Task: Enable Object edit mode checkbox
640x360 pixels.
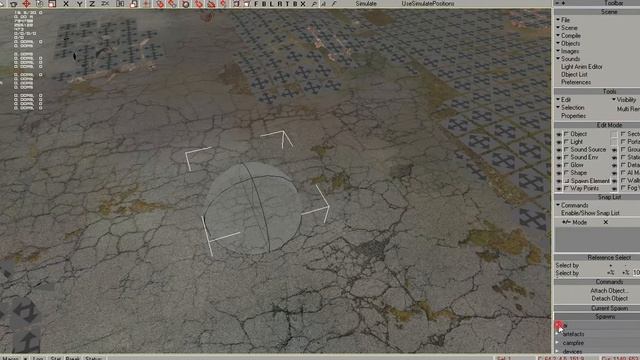Action: pyautogui.click(x=567, y=134)
